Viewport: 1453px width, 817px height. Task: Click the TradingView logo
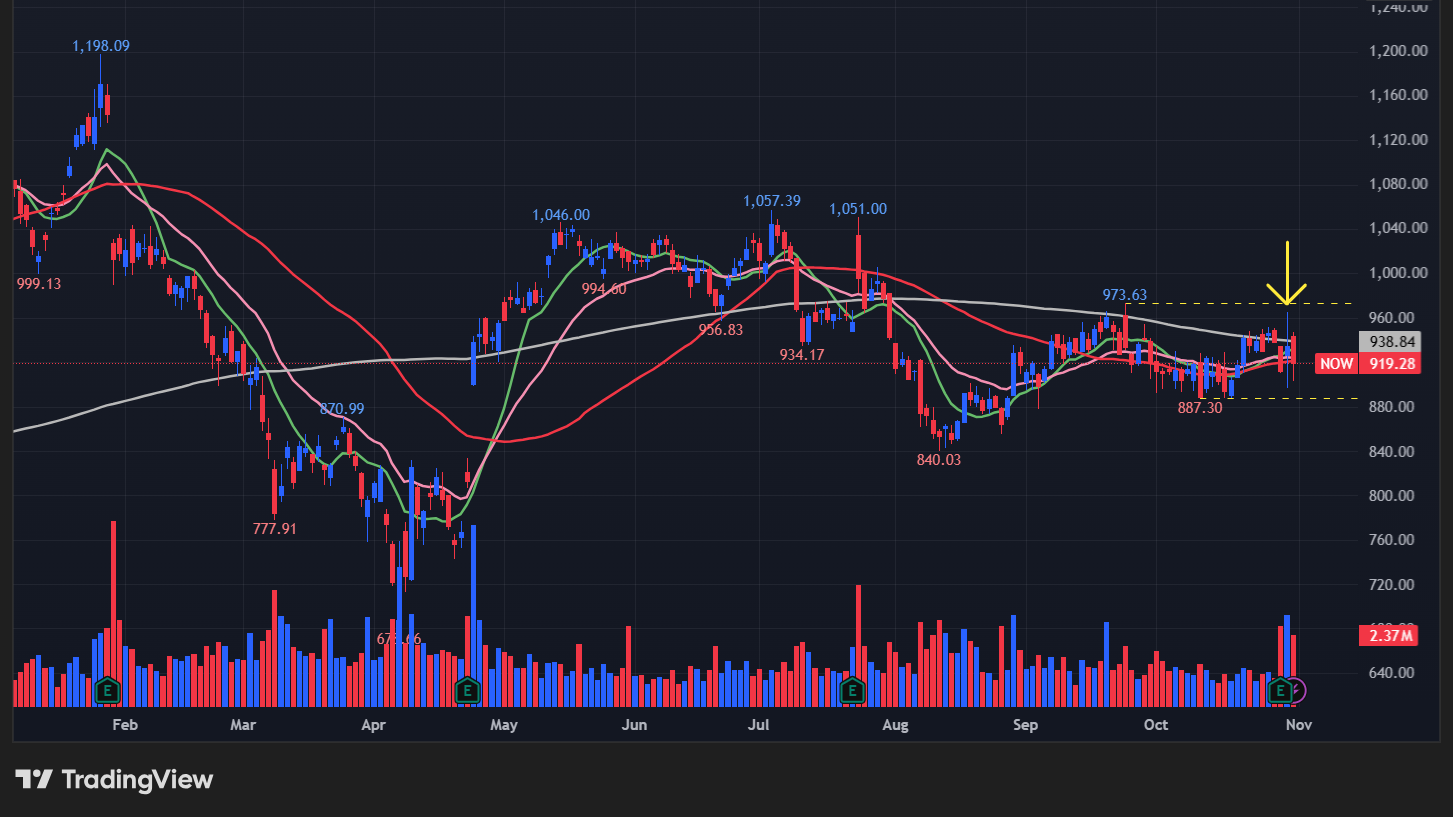point(114,780)
